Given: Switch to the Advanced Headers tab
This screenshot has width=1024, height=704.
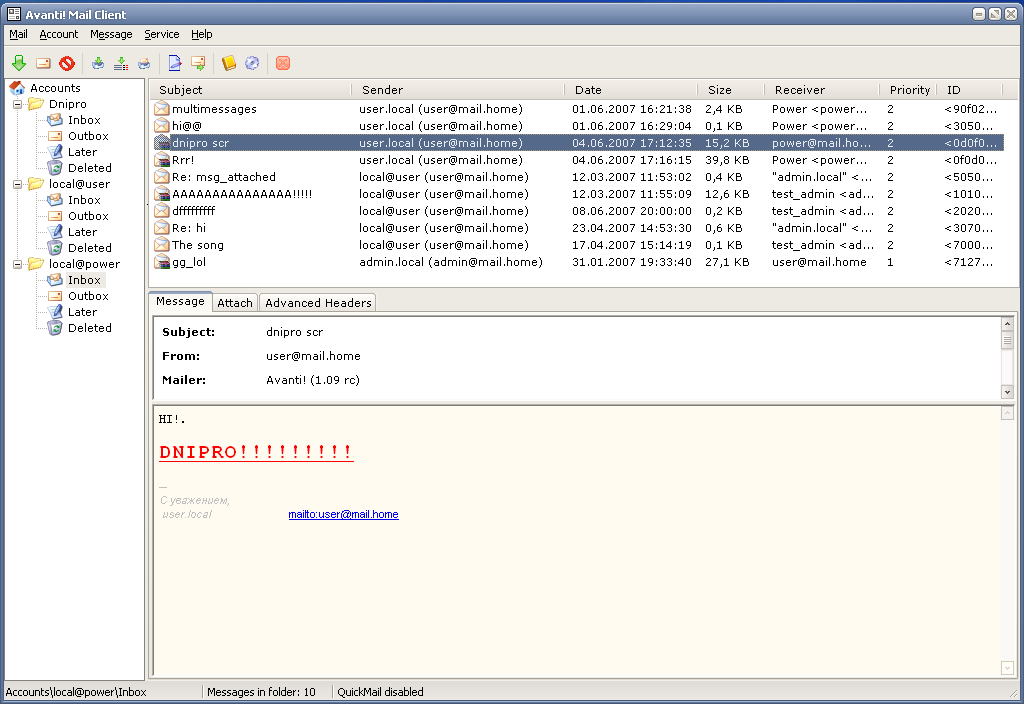Looking at the screenshot, I should click(318, 302).
